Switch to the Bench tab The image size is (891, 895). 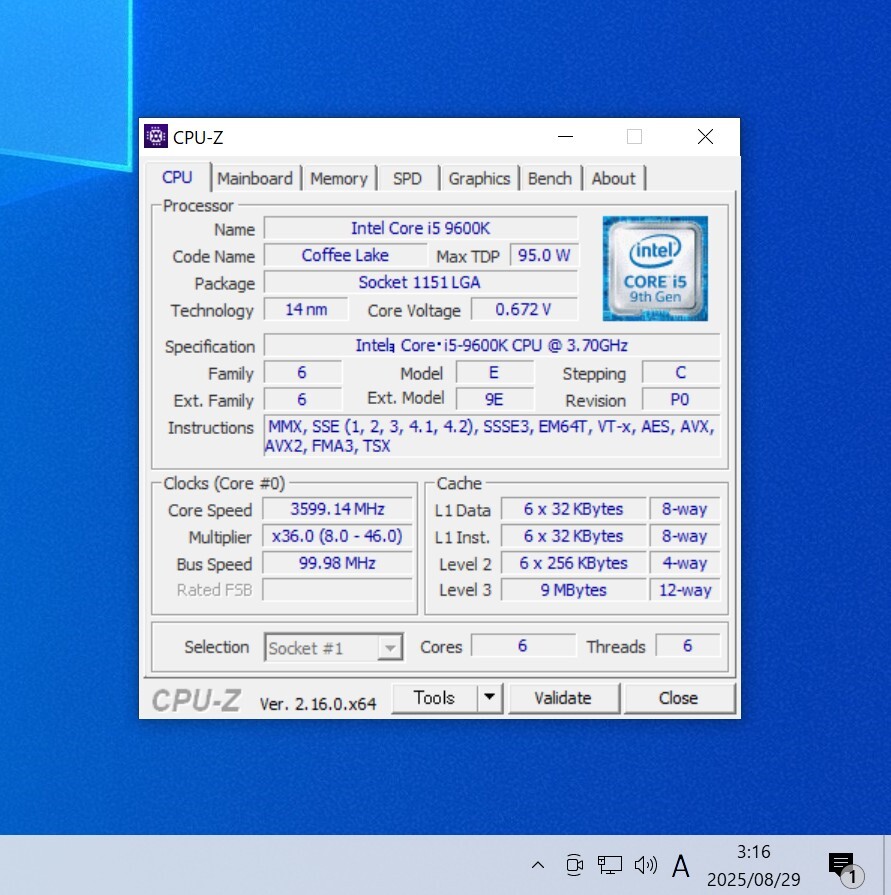tap(550, 179)
